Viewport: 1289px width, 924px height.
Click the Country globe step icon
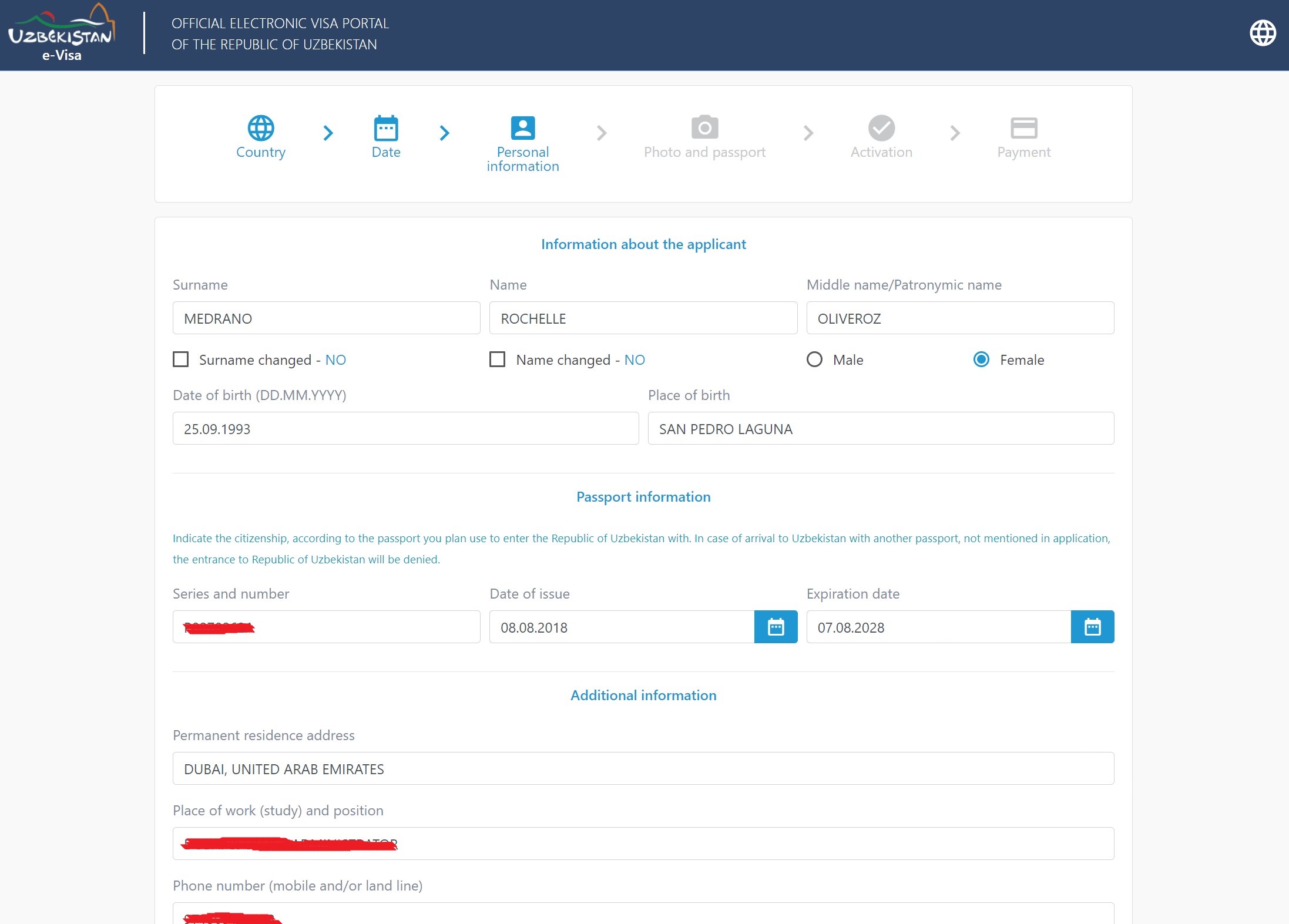click(x=260, y=127)
